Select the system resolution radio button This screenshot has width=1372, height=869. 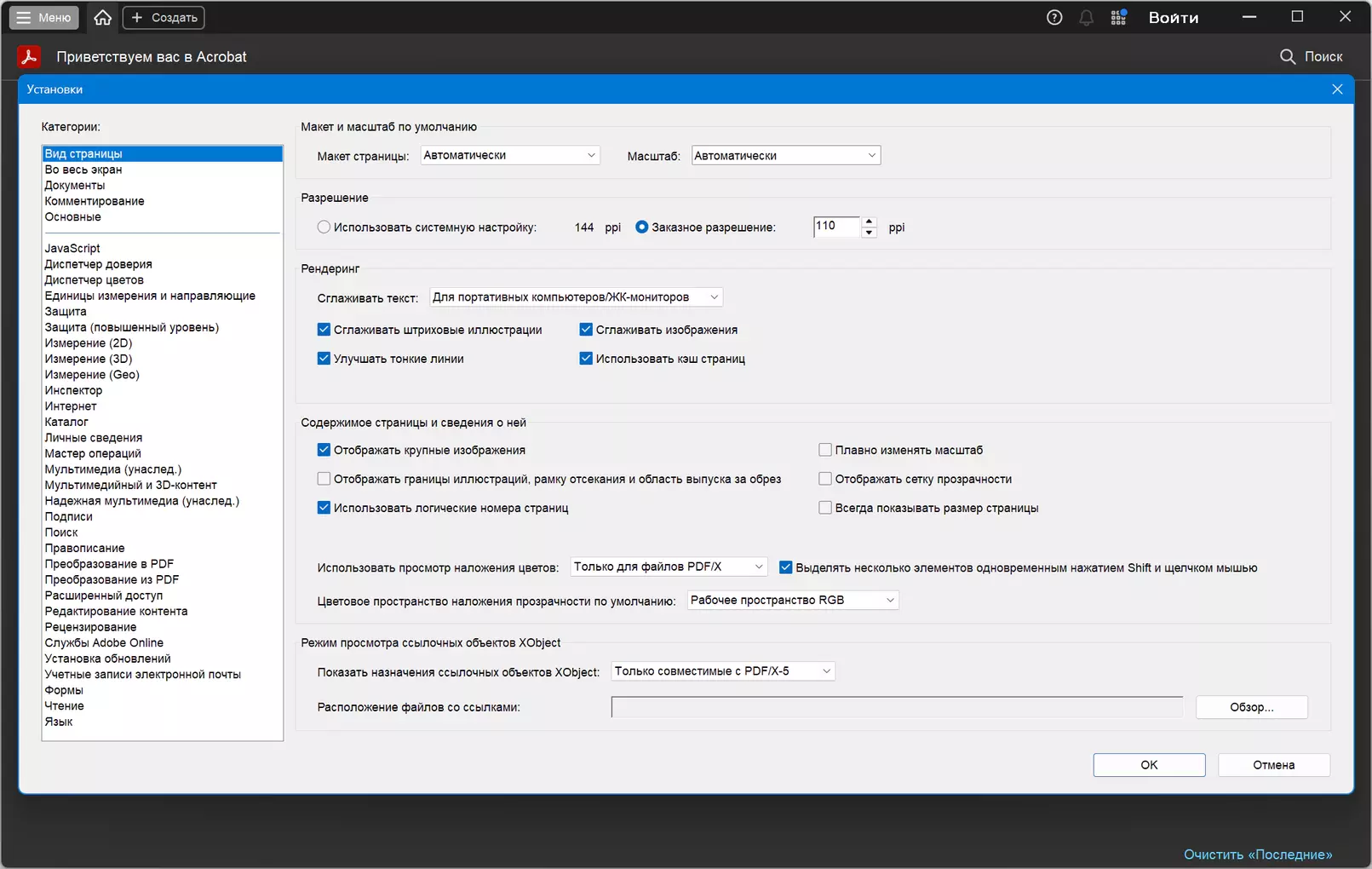(x=324, y=227)
